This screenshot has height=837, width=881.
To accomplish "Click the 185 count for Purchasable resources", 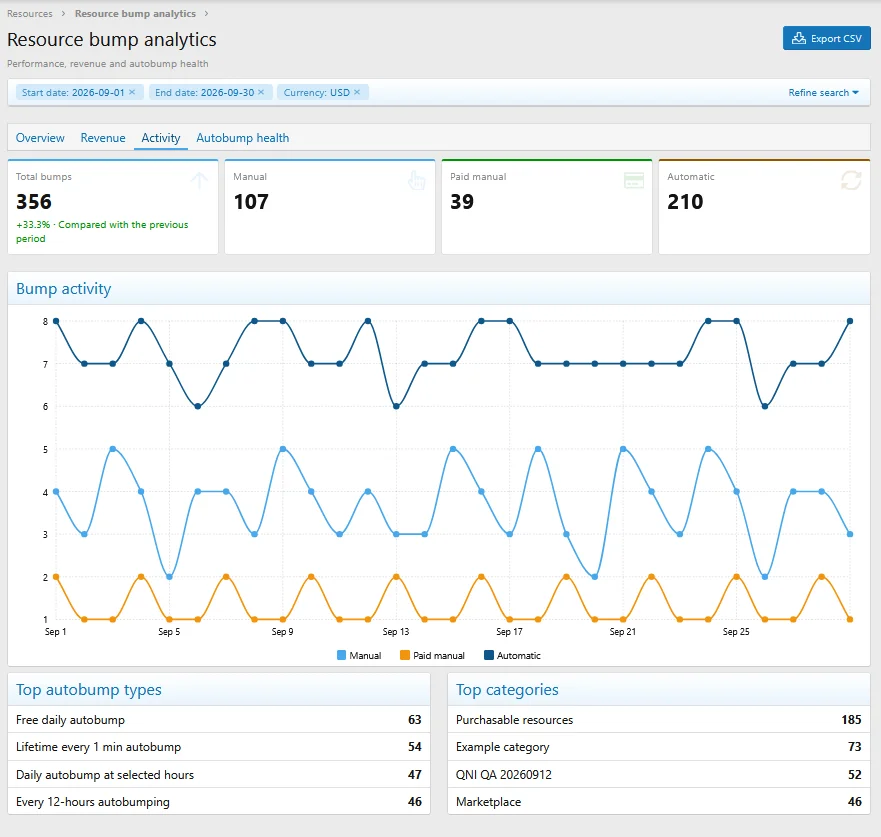I will point(851,720).
